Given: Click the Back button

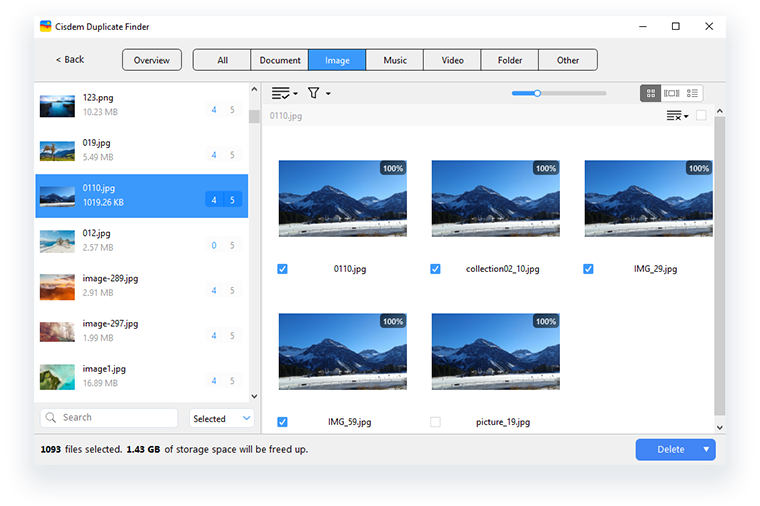Looking at the screenshot, I should tap(70, 60).
